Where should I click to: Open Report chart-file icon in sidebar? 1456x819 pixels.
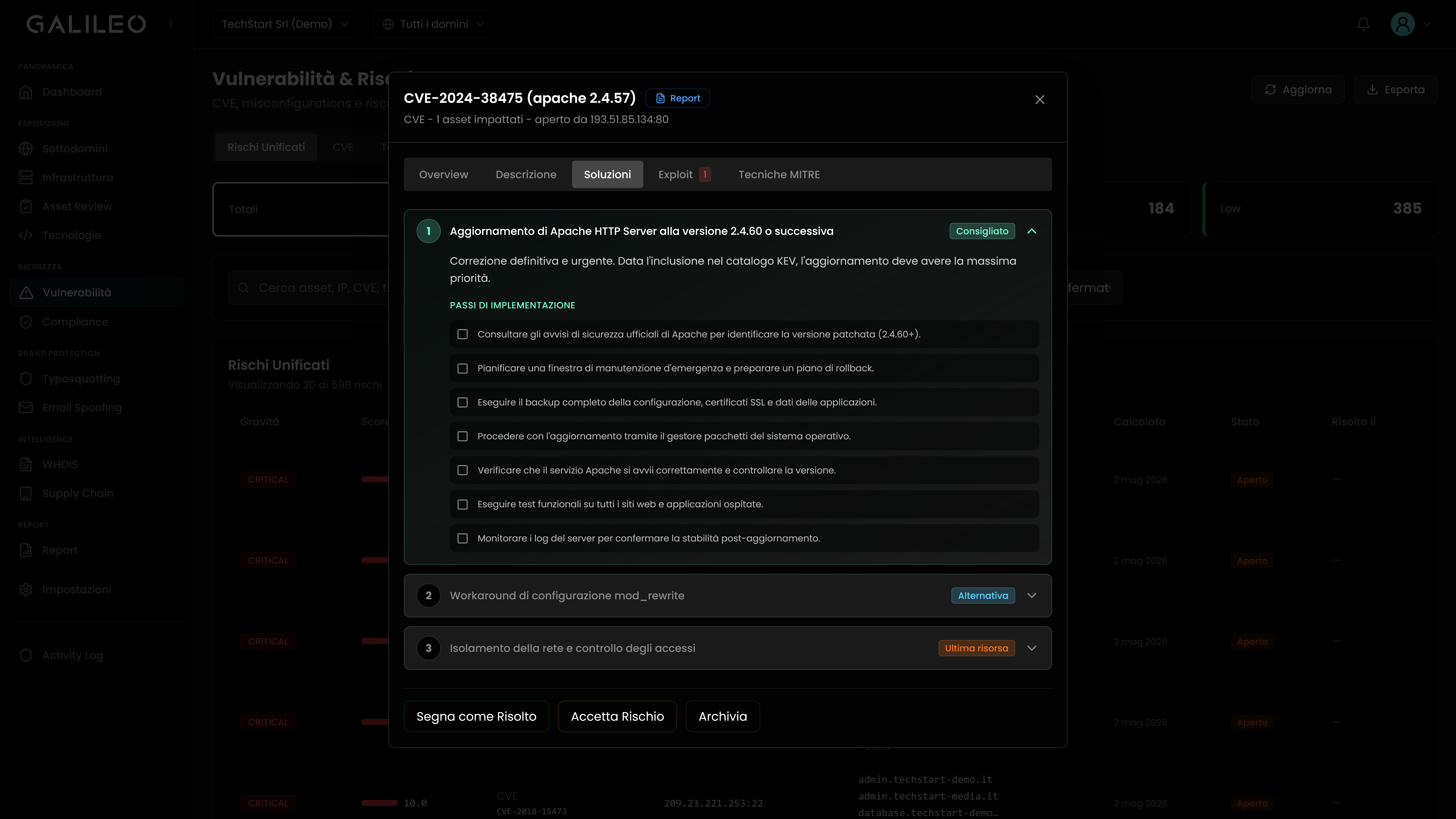click(26, 550)
